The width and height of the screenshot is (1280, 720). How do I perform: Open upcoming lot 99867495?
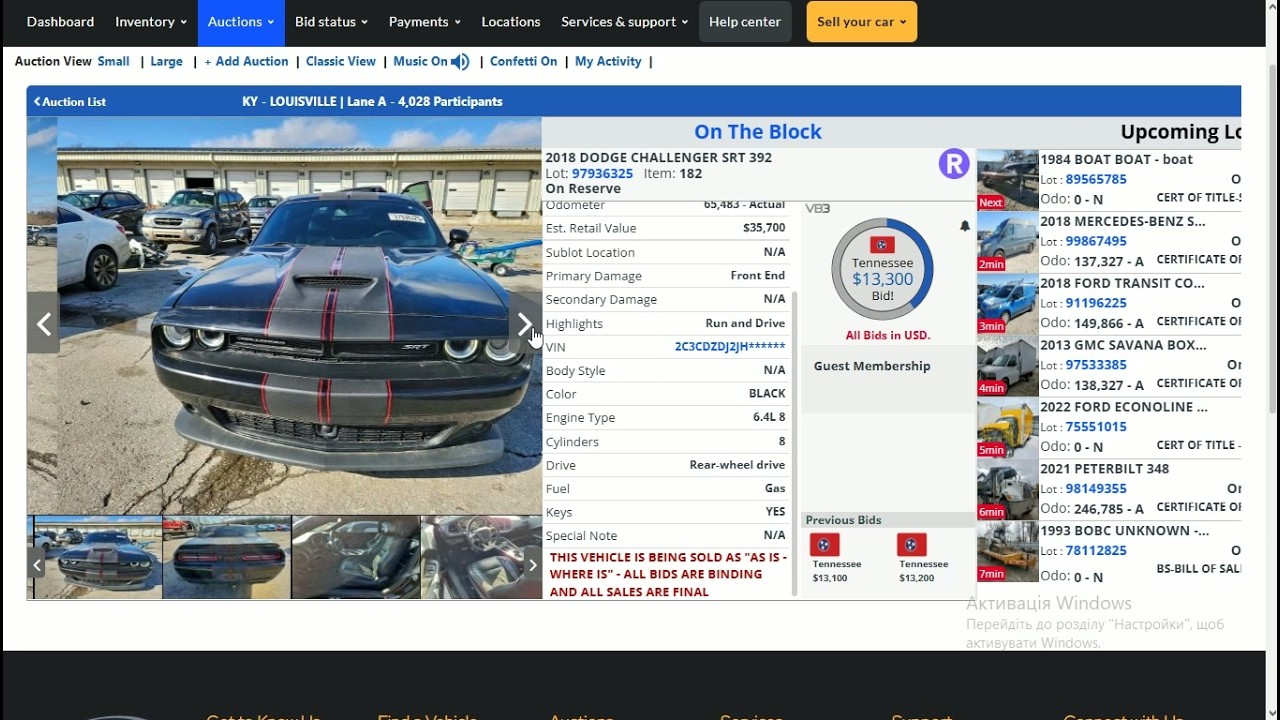point(1096,241)
